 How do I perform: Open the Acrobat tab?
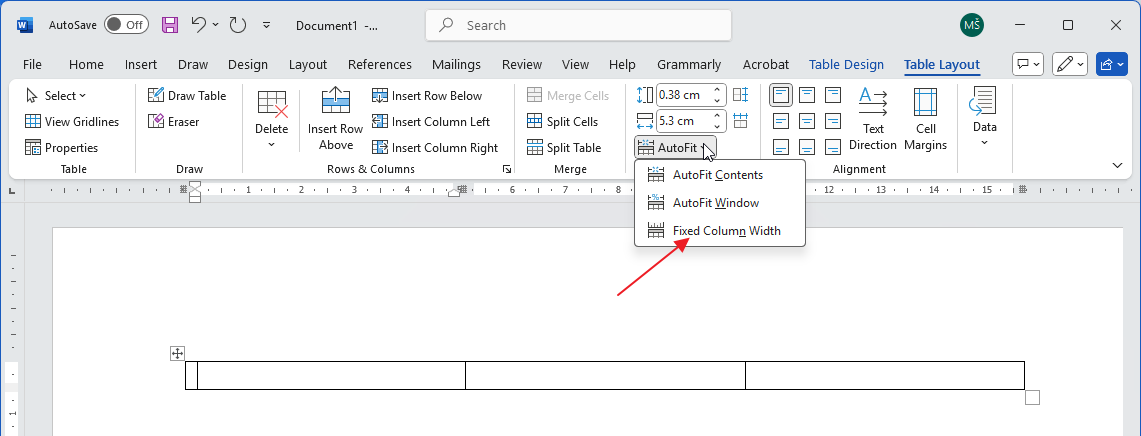tap(766, 64)
